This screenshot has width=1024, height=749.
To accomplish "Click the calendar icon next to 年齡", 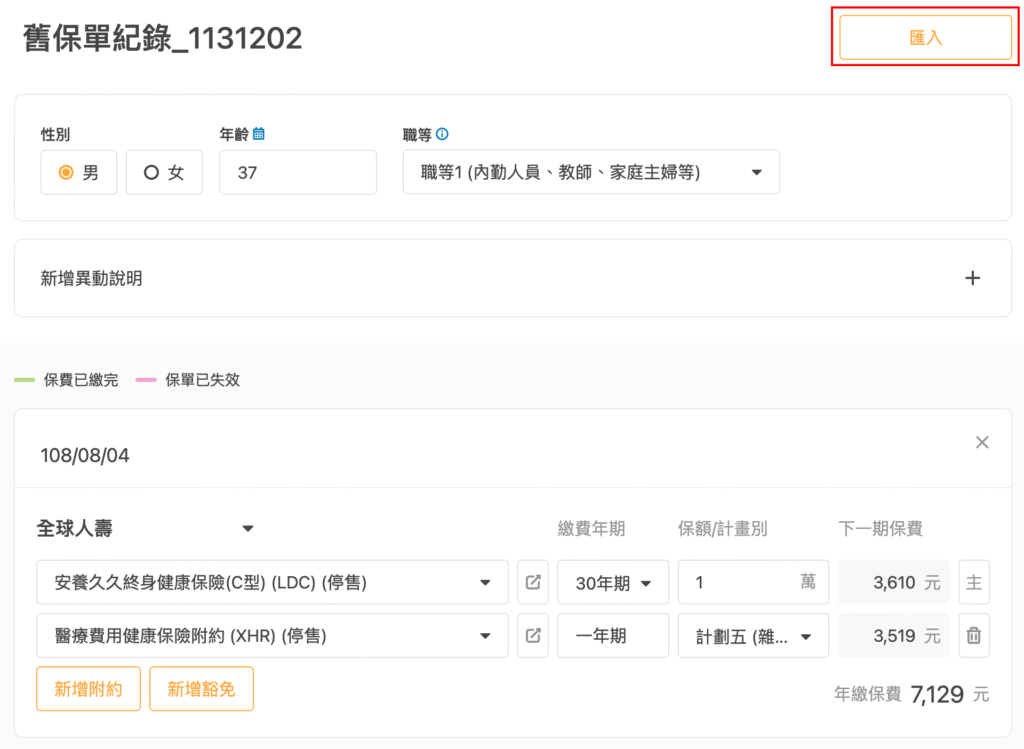I will [258, 133].
